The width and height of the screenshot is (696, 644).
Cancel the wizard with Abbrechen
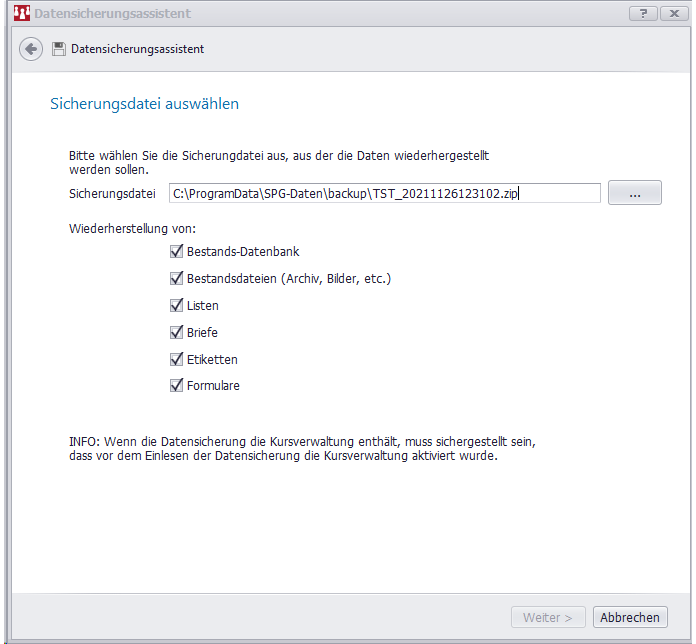tap(629, 617)
